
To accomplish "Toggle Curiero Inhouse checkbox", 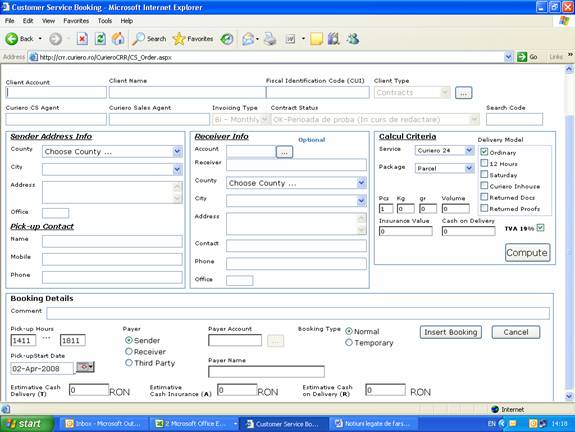I will tap(484, 186).
